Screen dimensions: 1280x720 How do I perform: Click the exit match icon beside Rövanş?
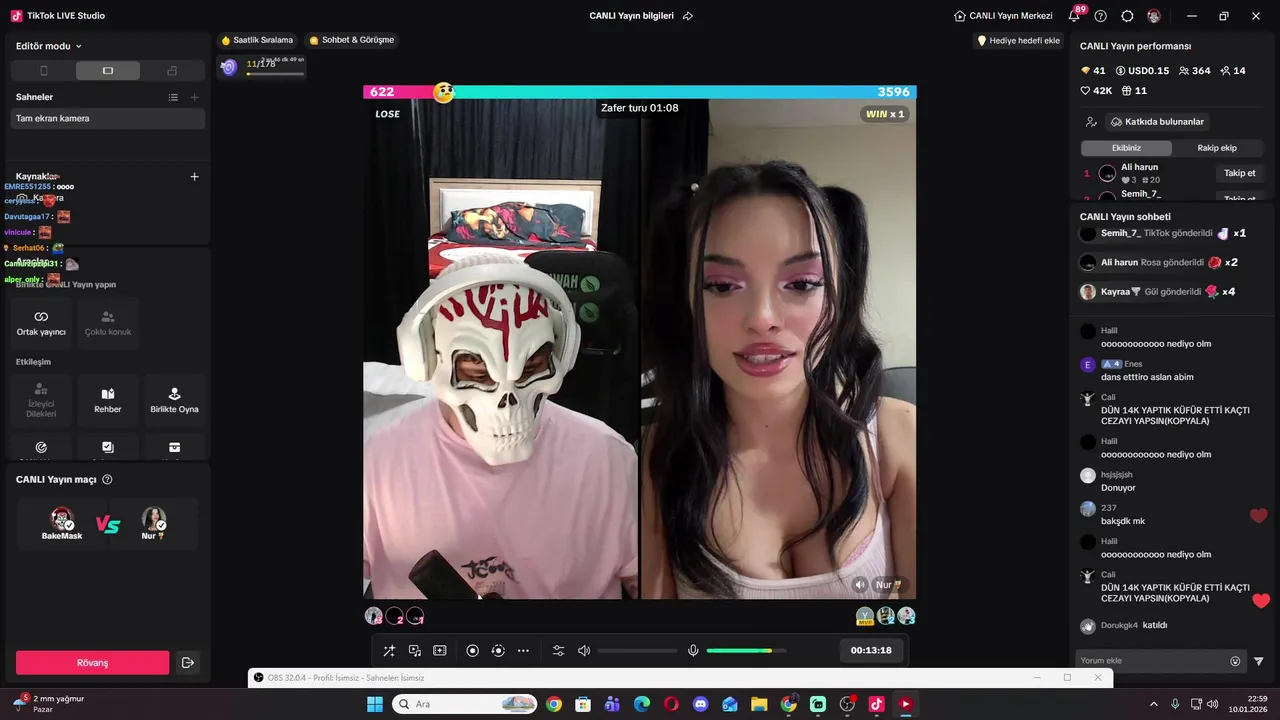187,663
